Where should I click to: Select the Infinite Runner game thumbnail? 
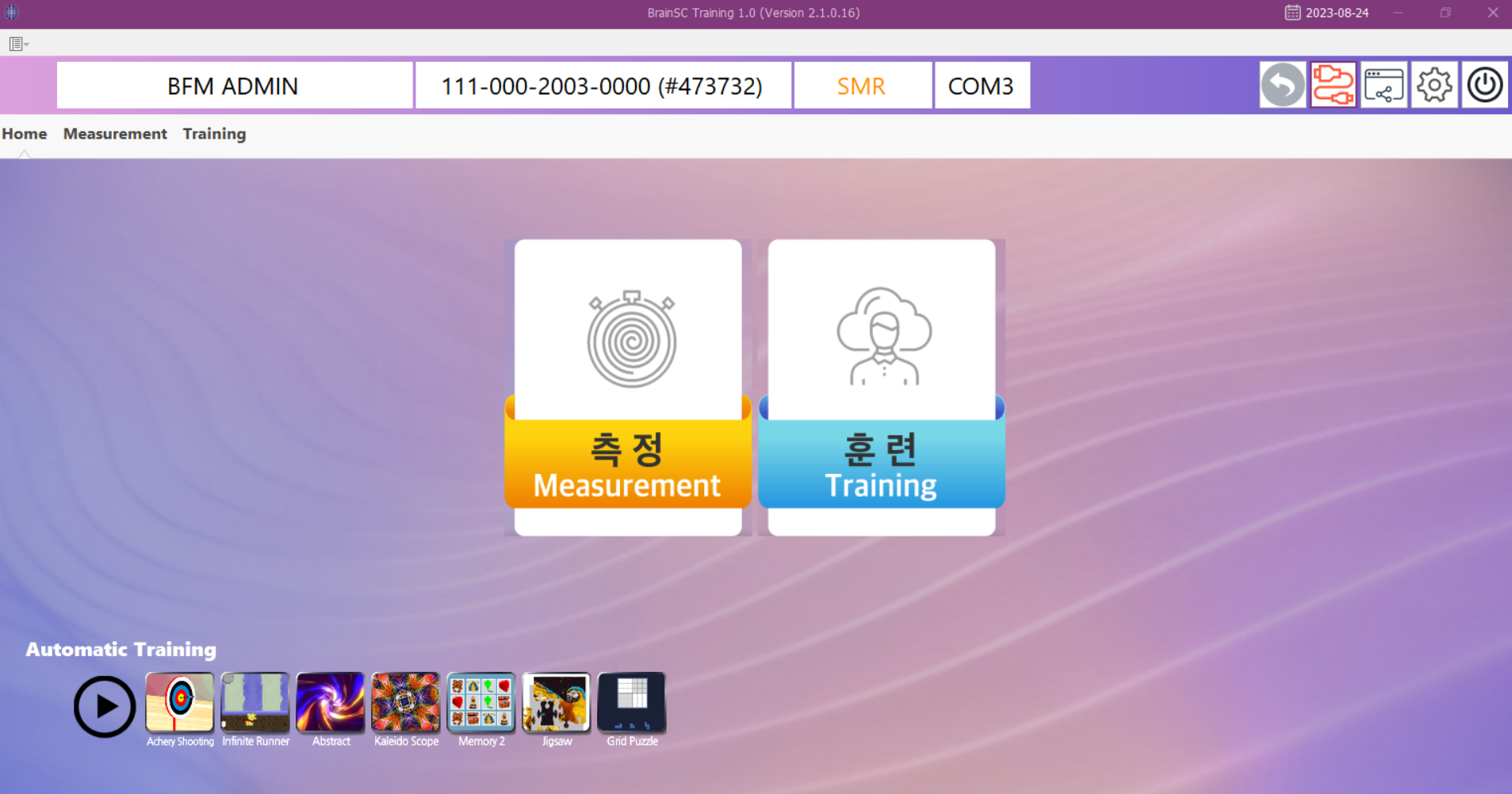pyautogui.click(x=255, y=702)
